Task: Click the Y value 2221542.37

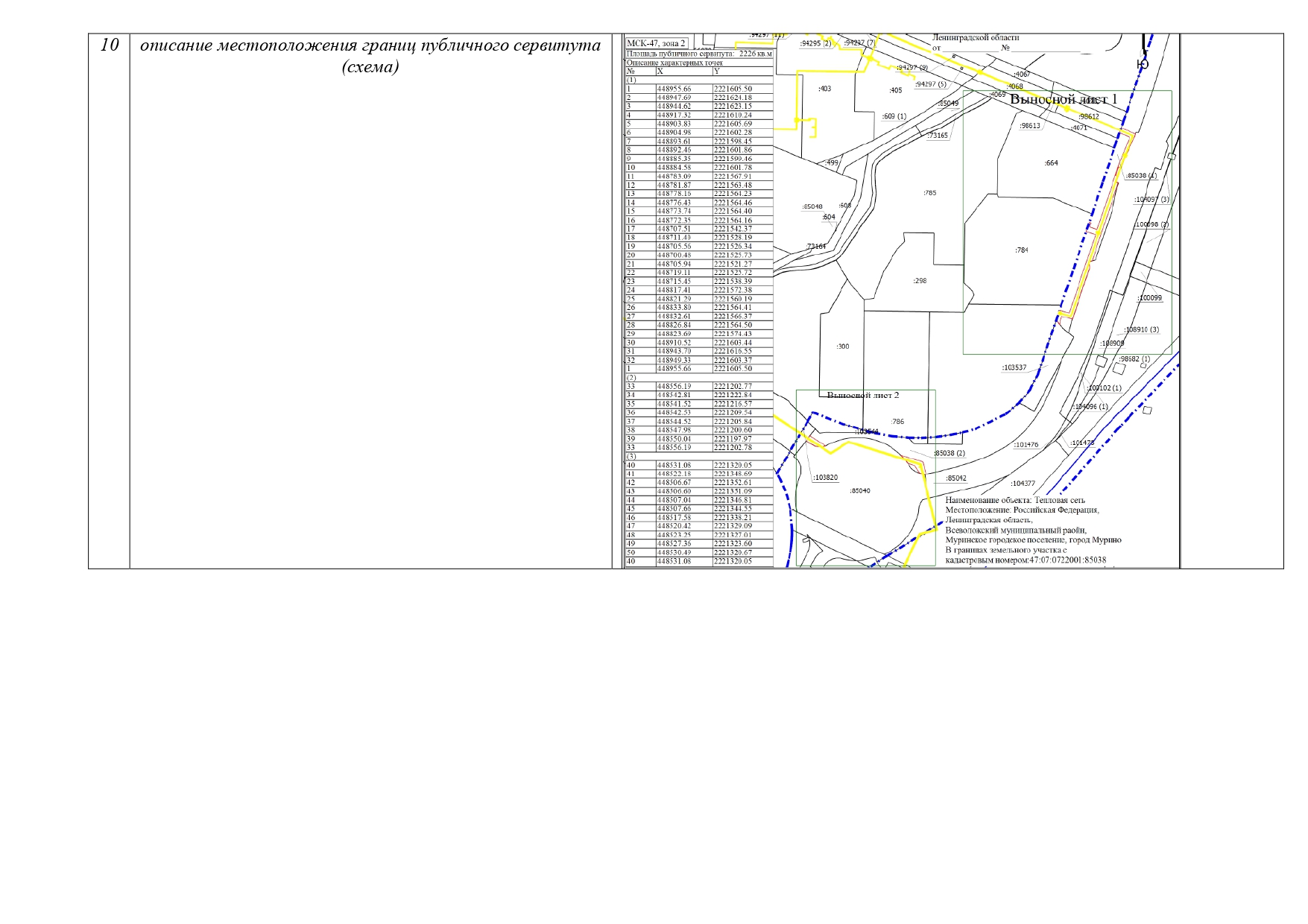Action: pyautogui.click(x=733, y=229)
